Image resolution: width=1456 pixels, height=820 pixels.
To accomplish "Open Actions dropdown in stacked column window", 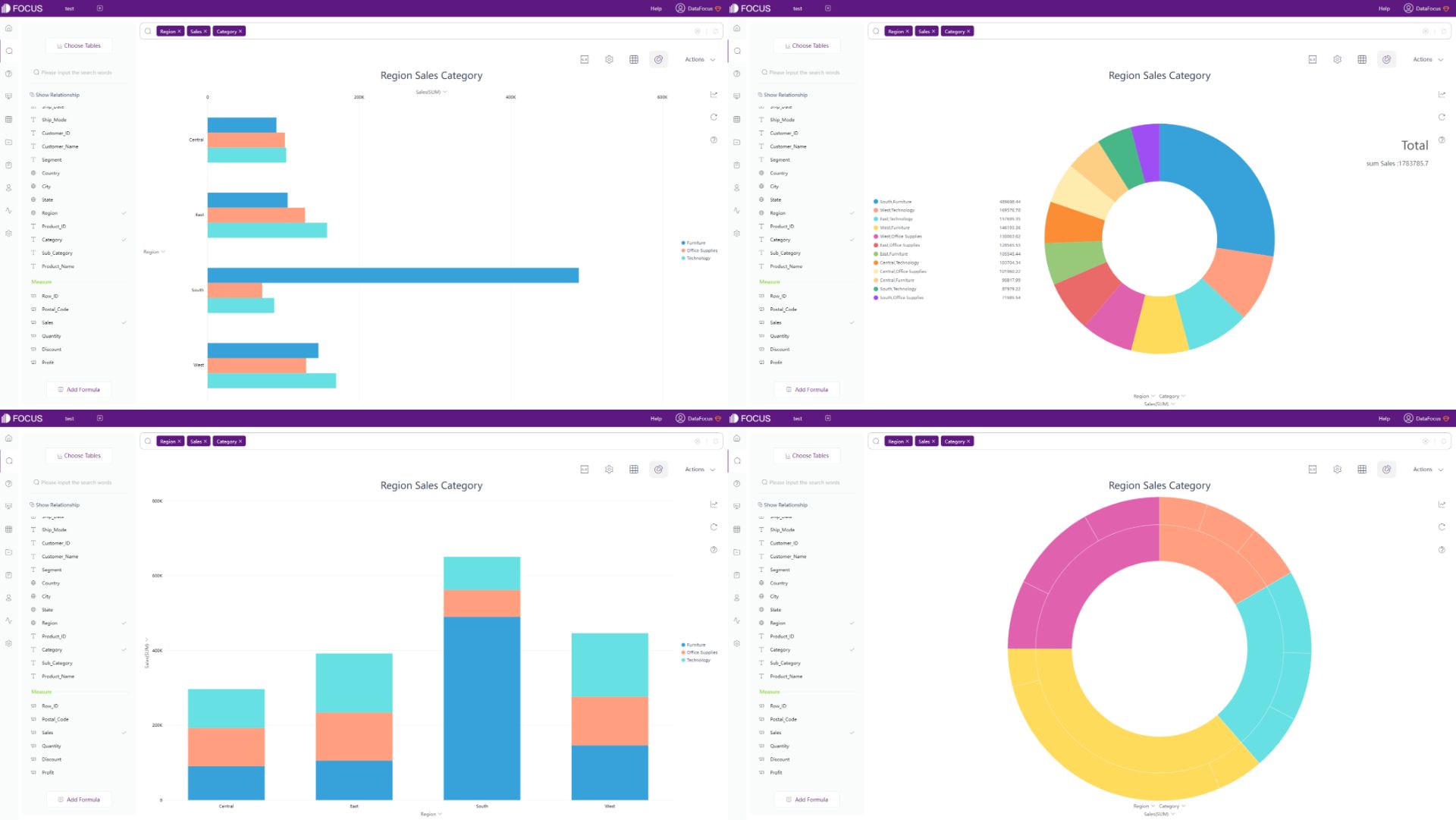I will click(x=699, y=470).
